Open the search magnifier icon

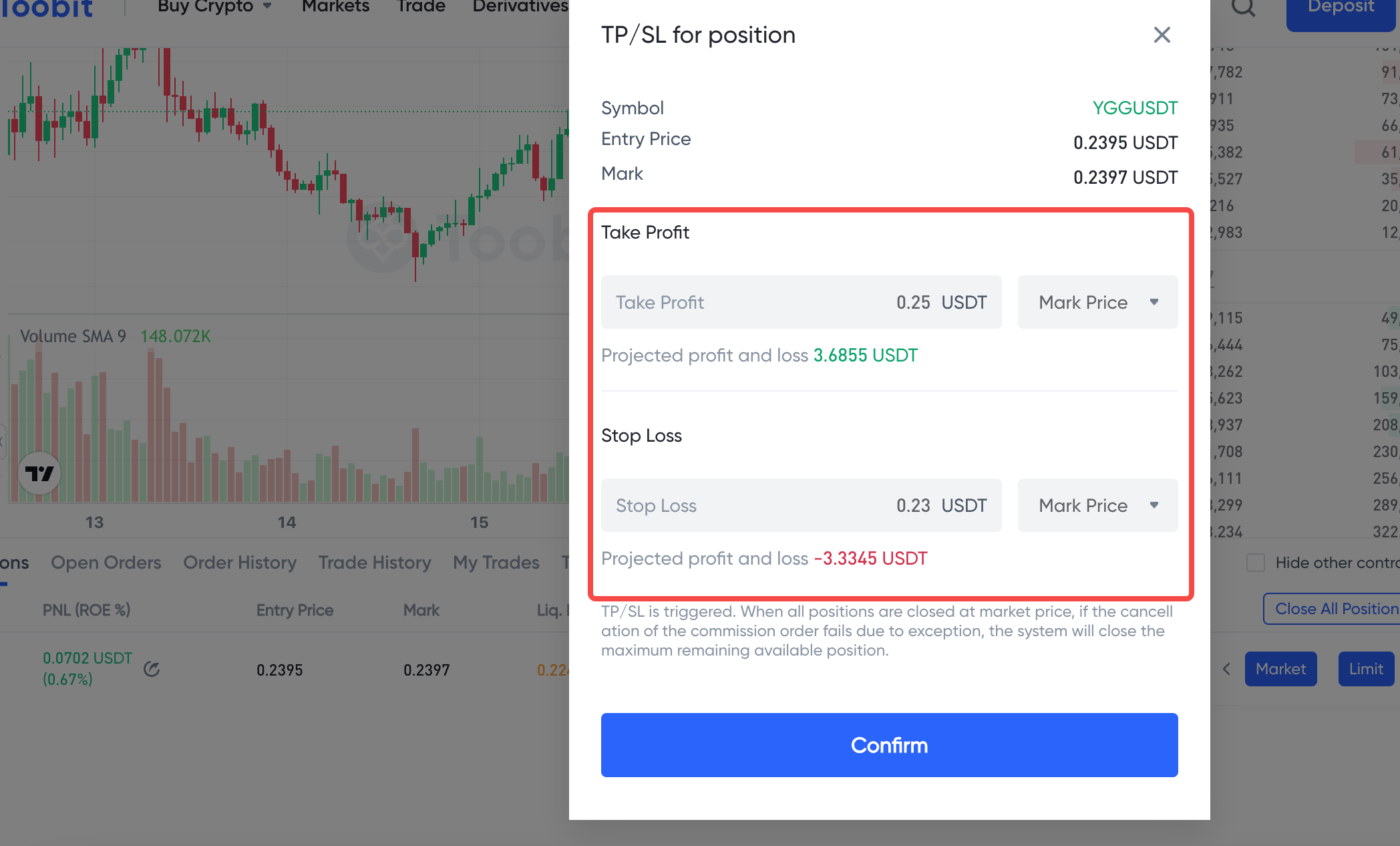click(1243, 8)
